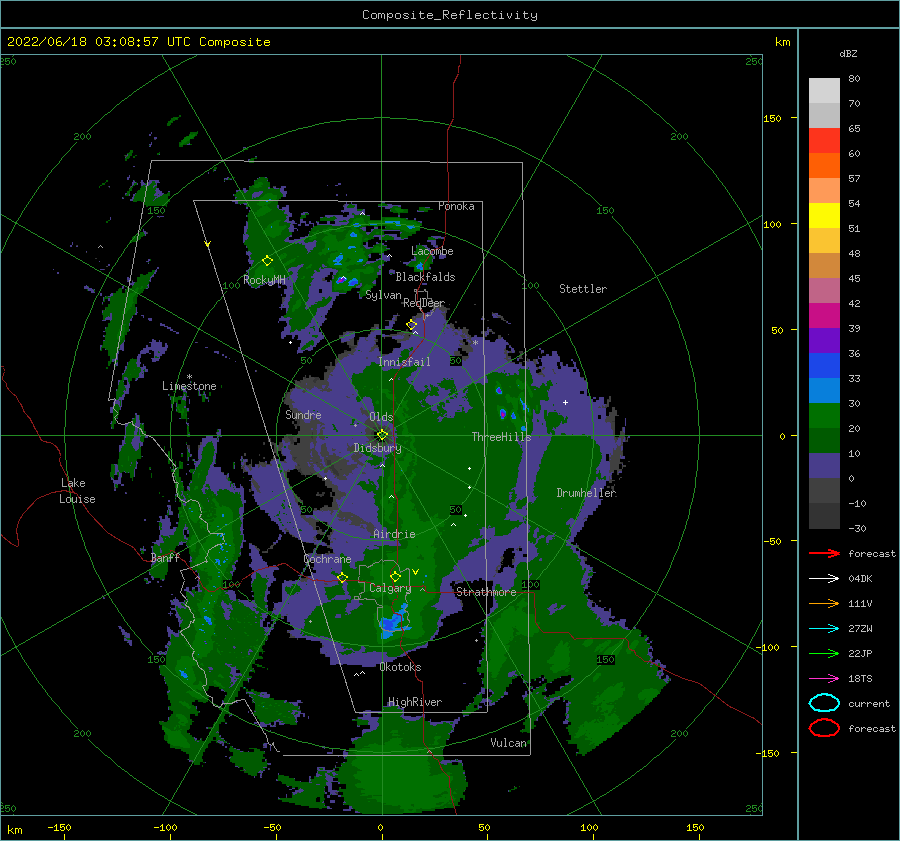
Task: Click the magenta storm core east of RockyMH
Action: [x=341, y=280]
